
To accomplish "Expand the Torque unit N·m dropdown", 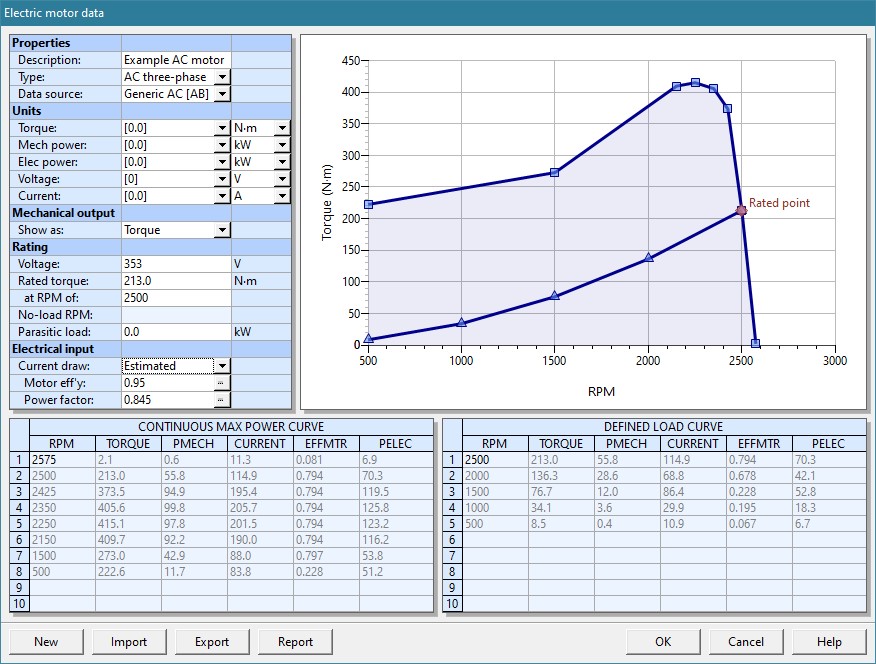I will 282,128.
